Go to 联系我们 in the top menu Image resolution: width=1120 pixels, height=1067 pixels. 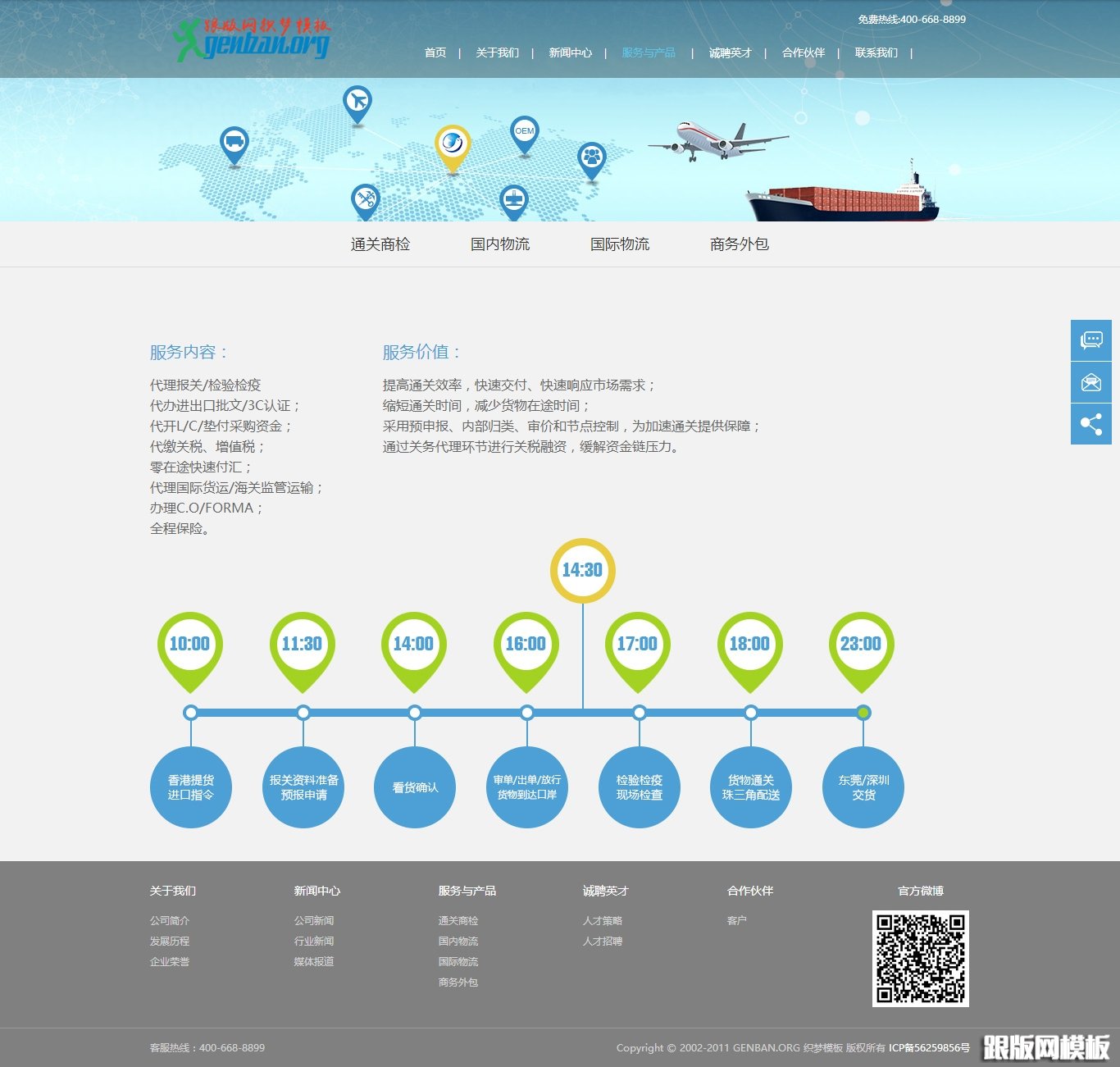[x=876, y=52]
